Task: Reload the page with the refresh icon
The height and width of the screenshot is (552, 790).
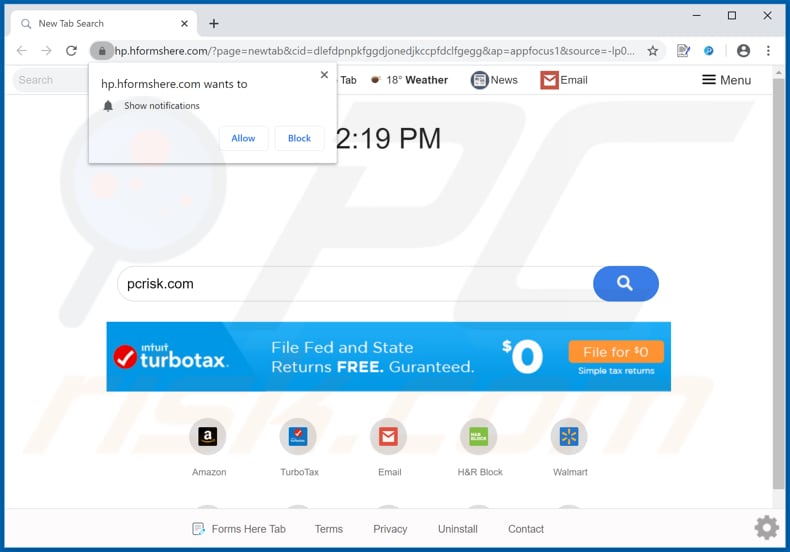Action: pos(72,50)
